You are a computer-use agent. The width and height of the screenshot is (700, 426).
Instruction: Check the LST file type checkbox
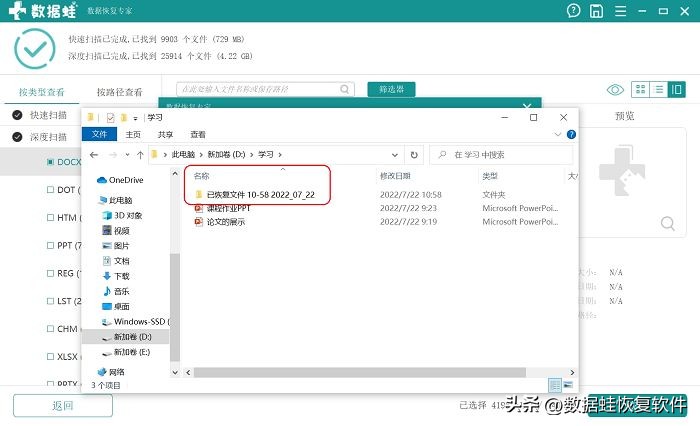coord(50,301)
